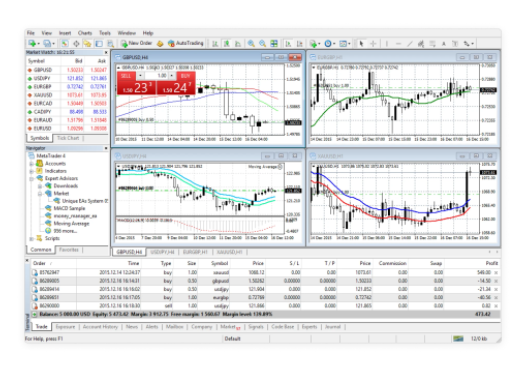Zoom in on the chart
Image resolution: width=522 pixels, height=379 pixels.
[251, 43]
